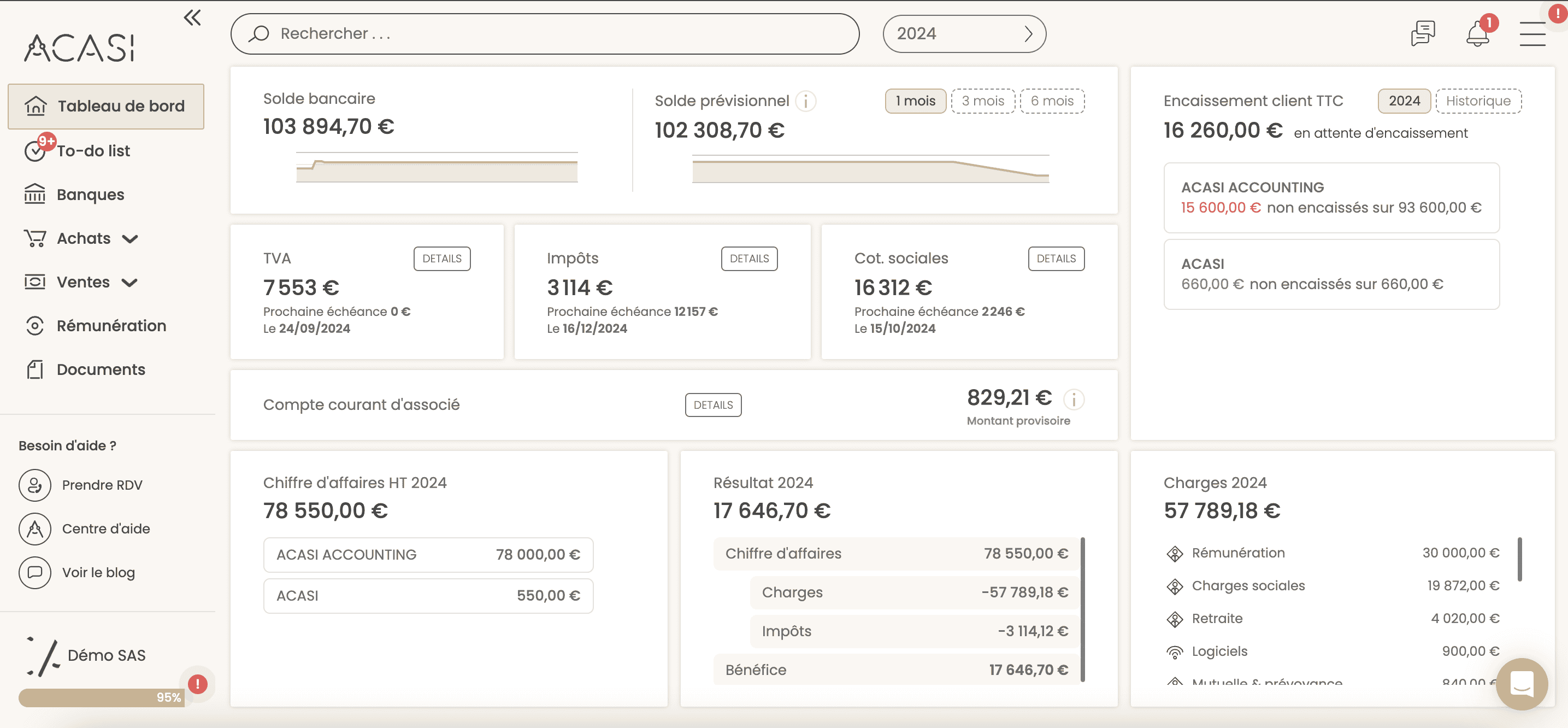Open Tableau de bord menu item

pyautogui.click(x=106, y=106)
